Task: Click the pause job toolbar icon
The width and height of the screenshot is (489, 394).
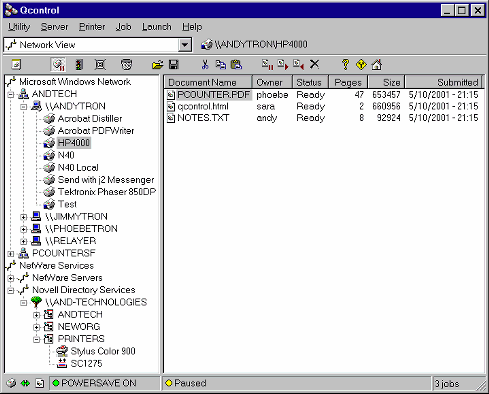Action: (267, 64)
